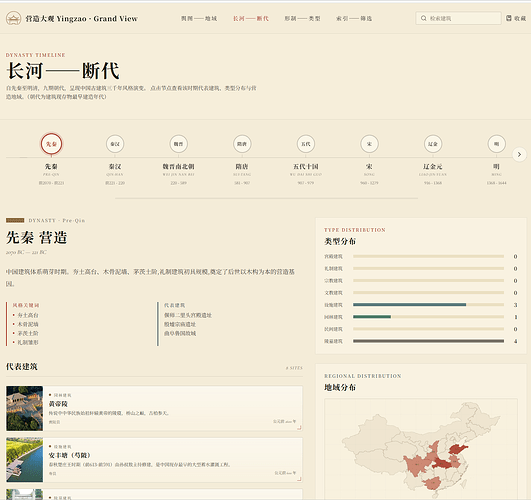Viewport: 531px width, 500px height.
Task: Open the 安丰塘（芍陂）card title
Action: click(x=69, y=455)
